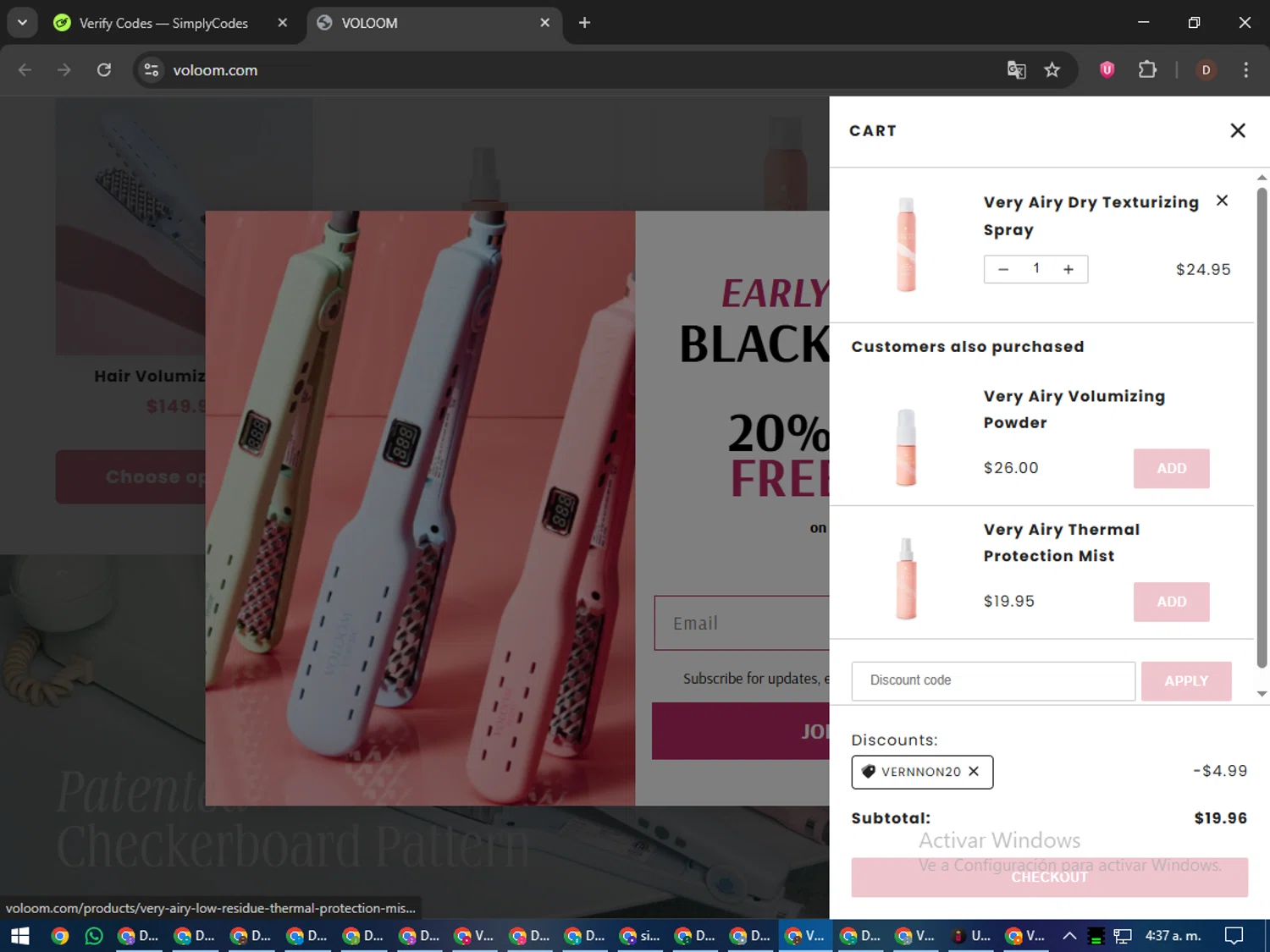Open the clock showing 4:37 a. m.
This screenshot has height=952, width=1270.
pos(1173,936)
